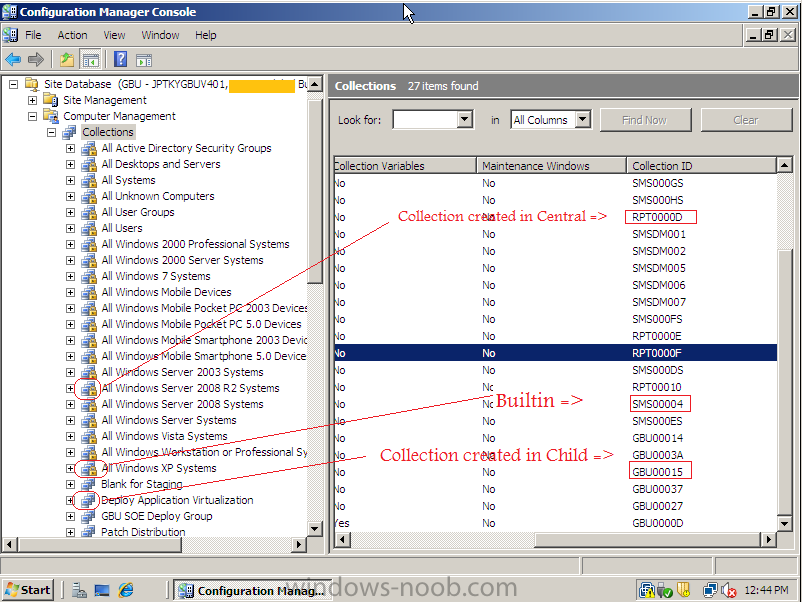Select Deploy Application Virtualization collection
This screenshot has height=602, width=802.
(177, 500)
